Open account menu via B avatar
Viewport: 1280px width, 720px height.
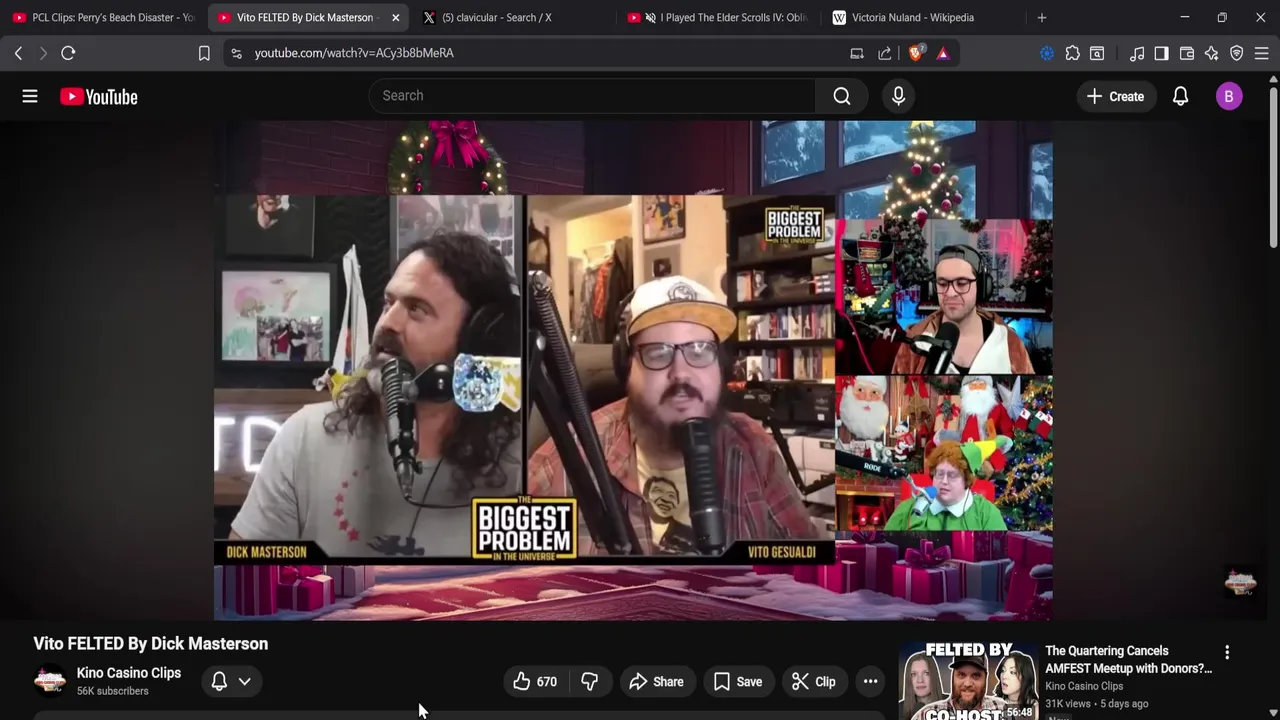[1229, 96]
